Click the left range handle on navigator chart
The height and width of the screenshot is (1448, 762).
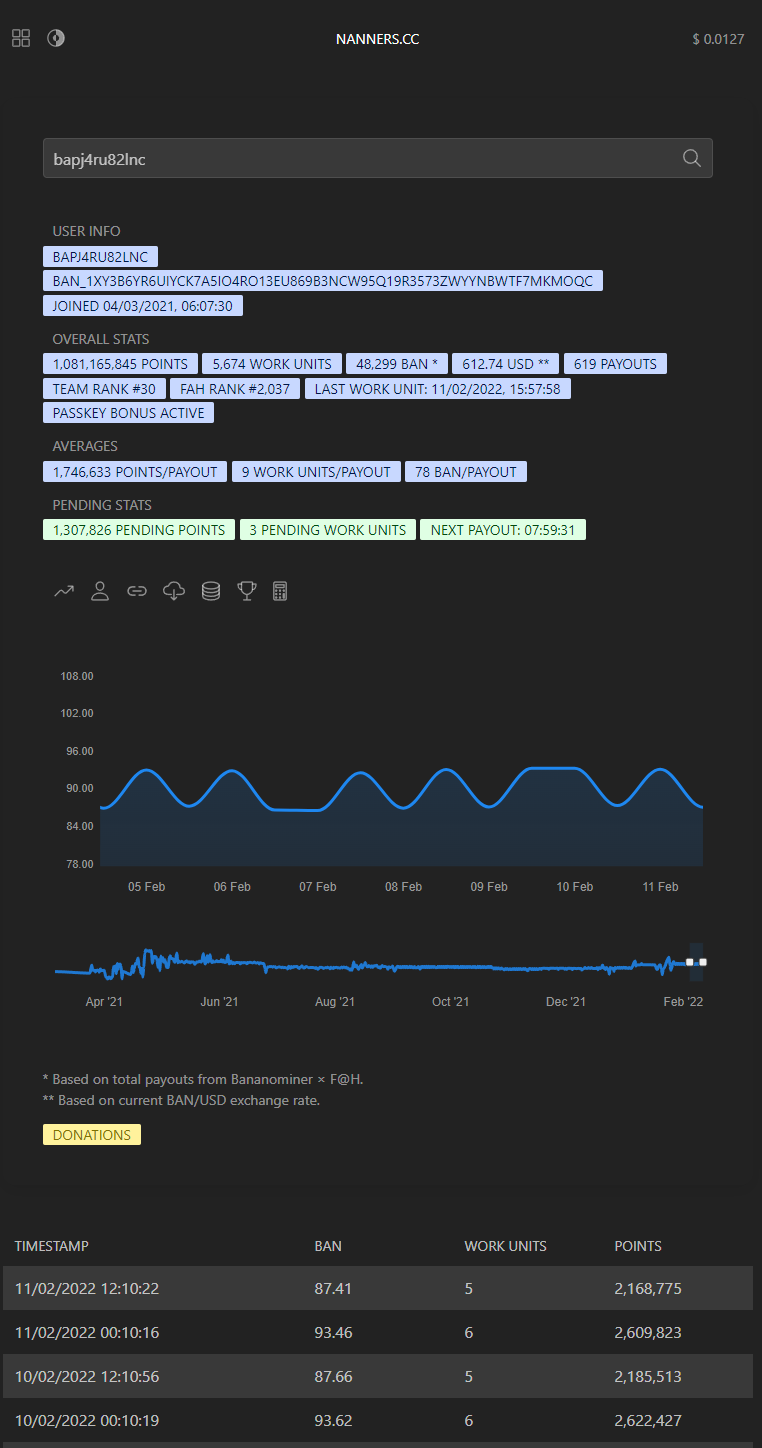pos(690,962)
